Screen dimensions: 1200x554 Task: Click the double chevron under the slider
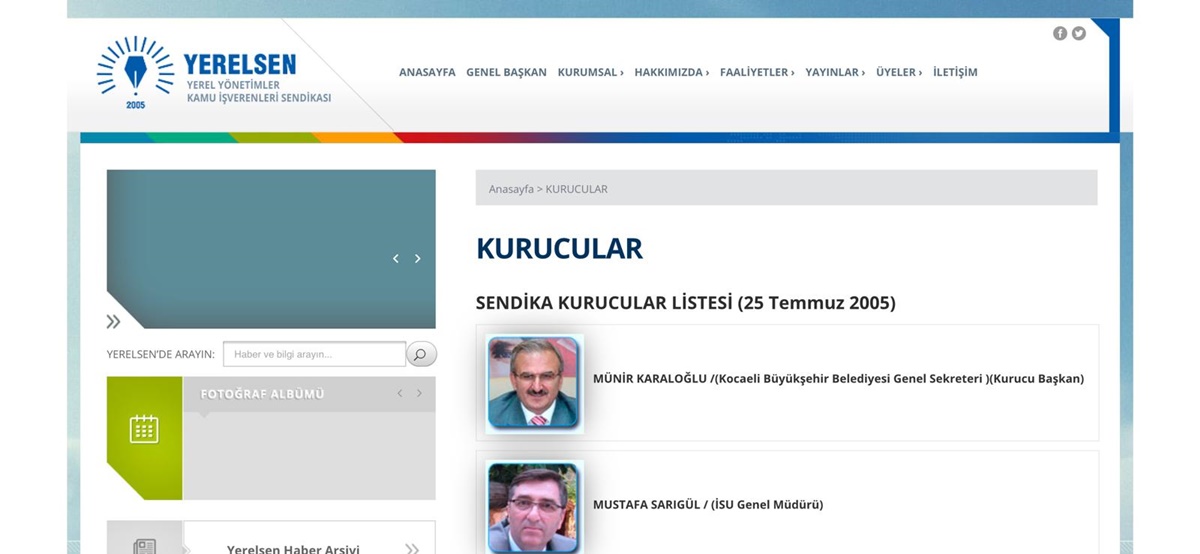(113, 321)
